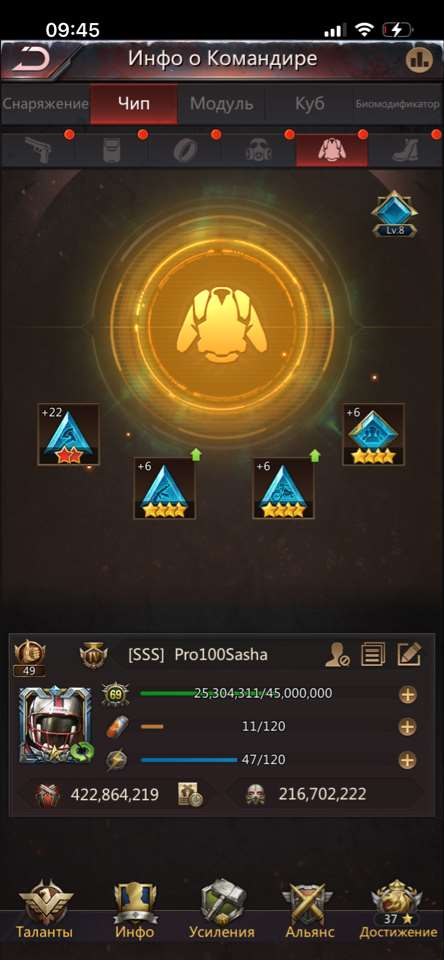Image resolution: width=444 pixels, height=960 pixels.
Task: Select the boots slot icon
Action: pyautogui.click(x=407, y=151)
